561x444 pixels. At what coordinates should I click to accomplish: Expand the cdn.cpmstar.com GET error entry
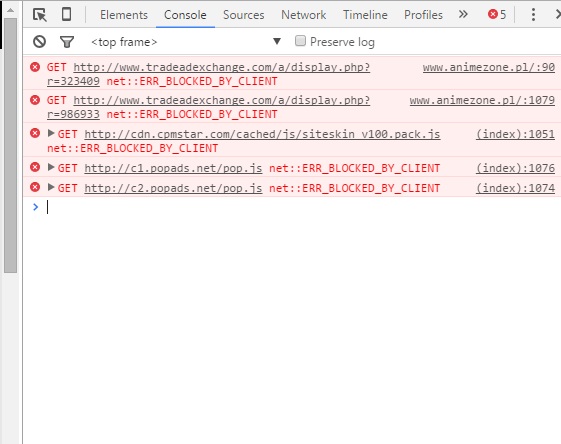[x=51, y=133]
